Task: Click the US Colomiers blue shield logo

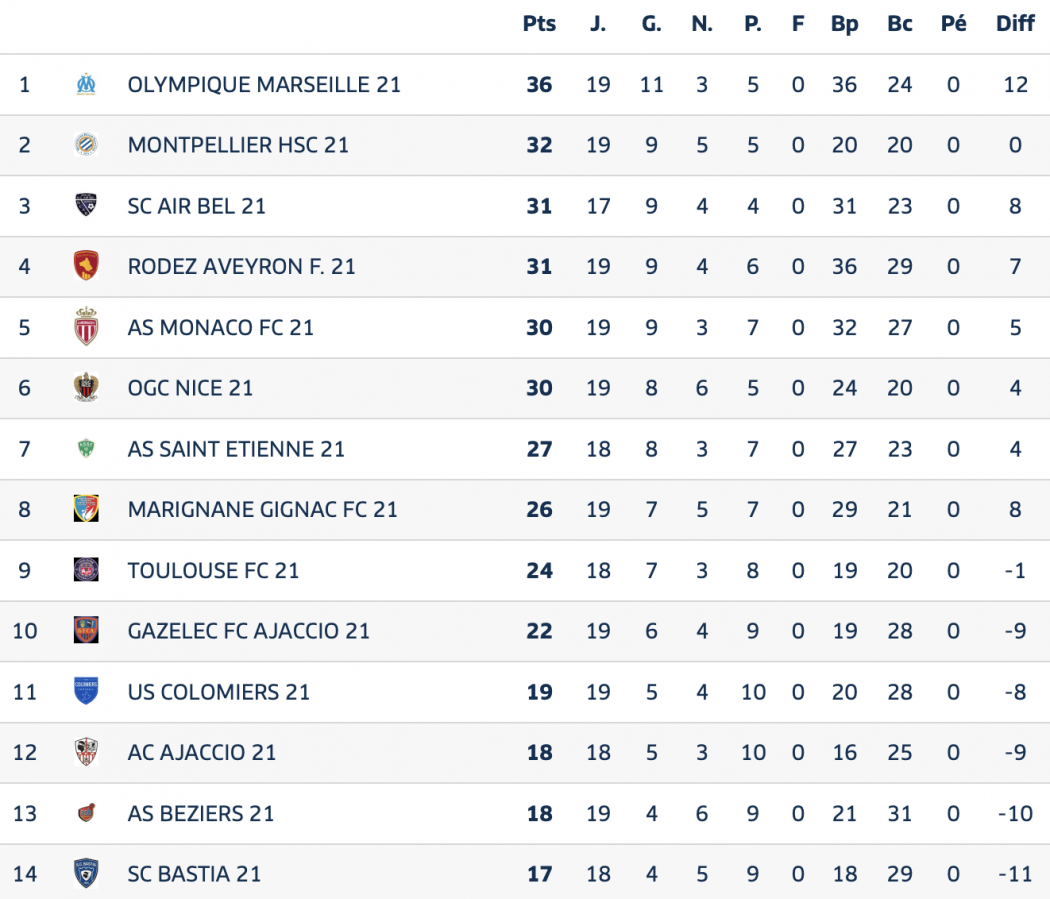Action: point(86,692)
